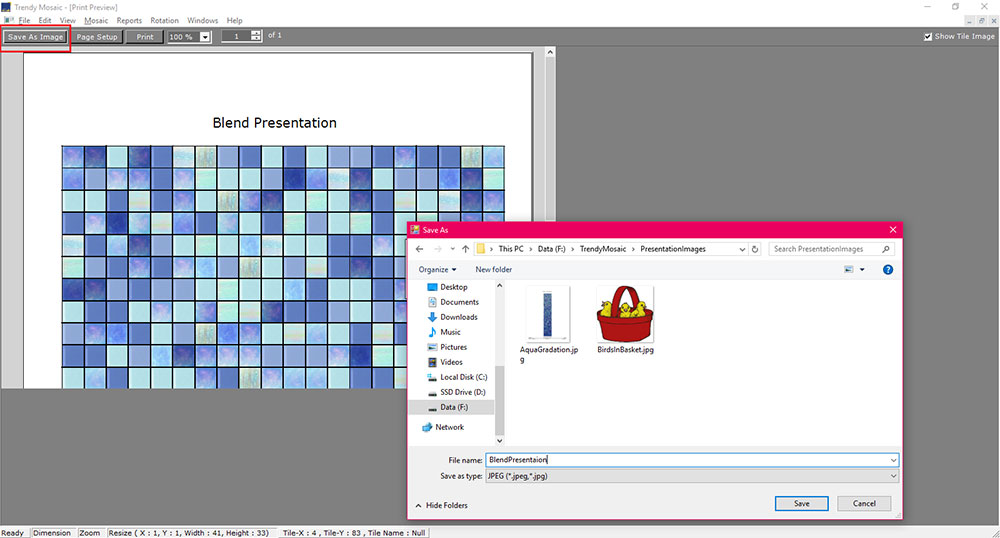This screenshot has height=538, width=1000.
Task: Open the zoom percentage dropdown
Action: 205,37
